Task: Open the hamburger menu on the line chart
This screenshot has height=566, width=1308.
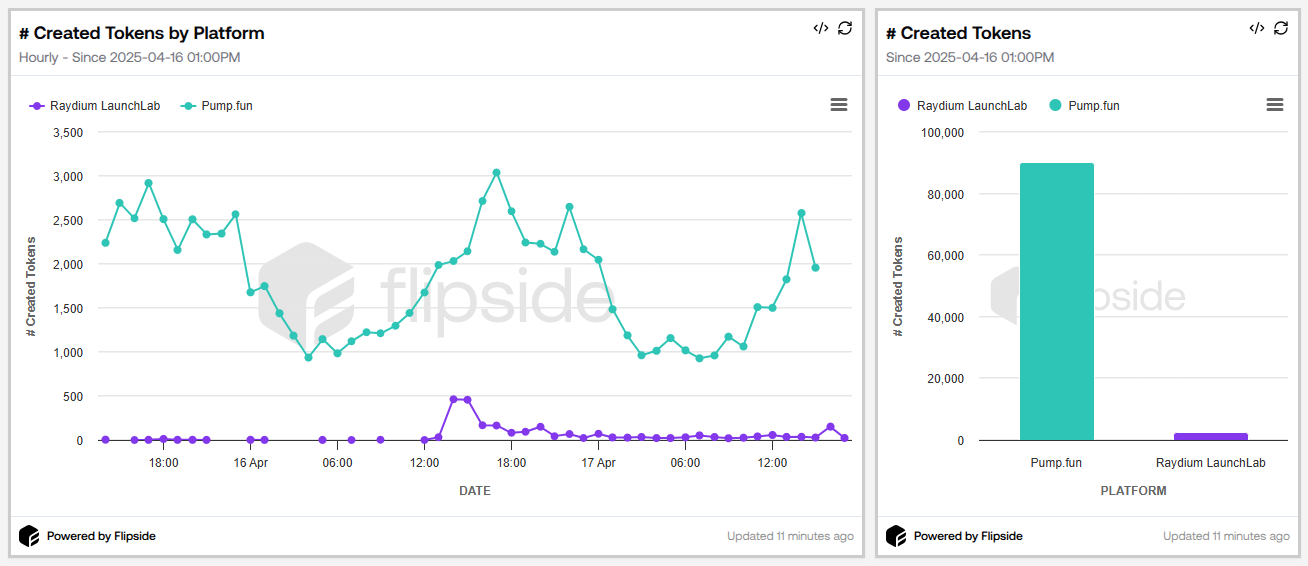Action: pos(839,105)
